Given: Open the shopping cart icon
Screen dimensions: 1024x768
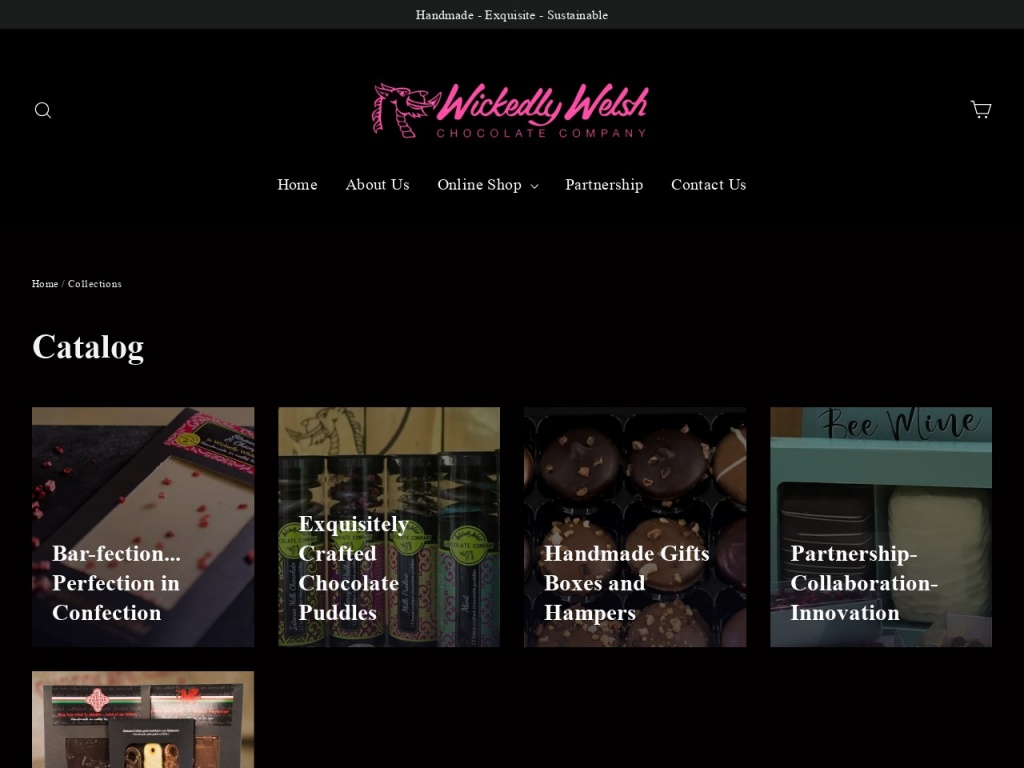Looking at the screenshot, I should (980, 109).
